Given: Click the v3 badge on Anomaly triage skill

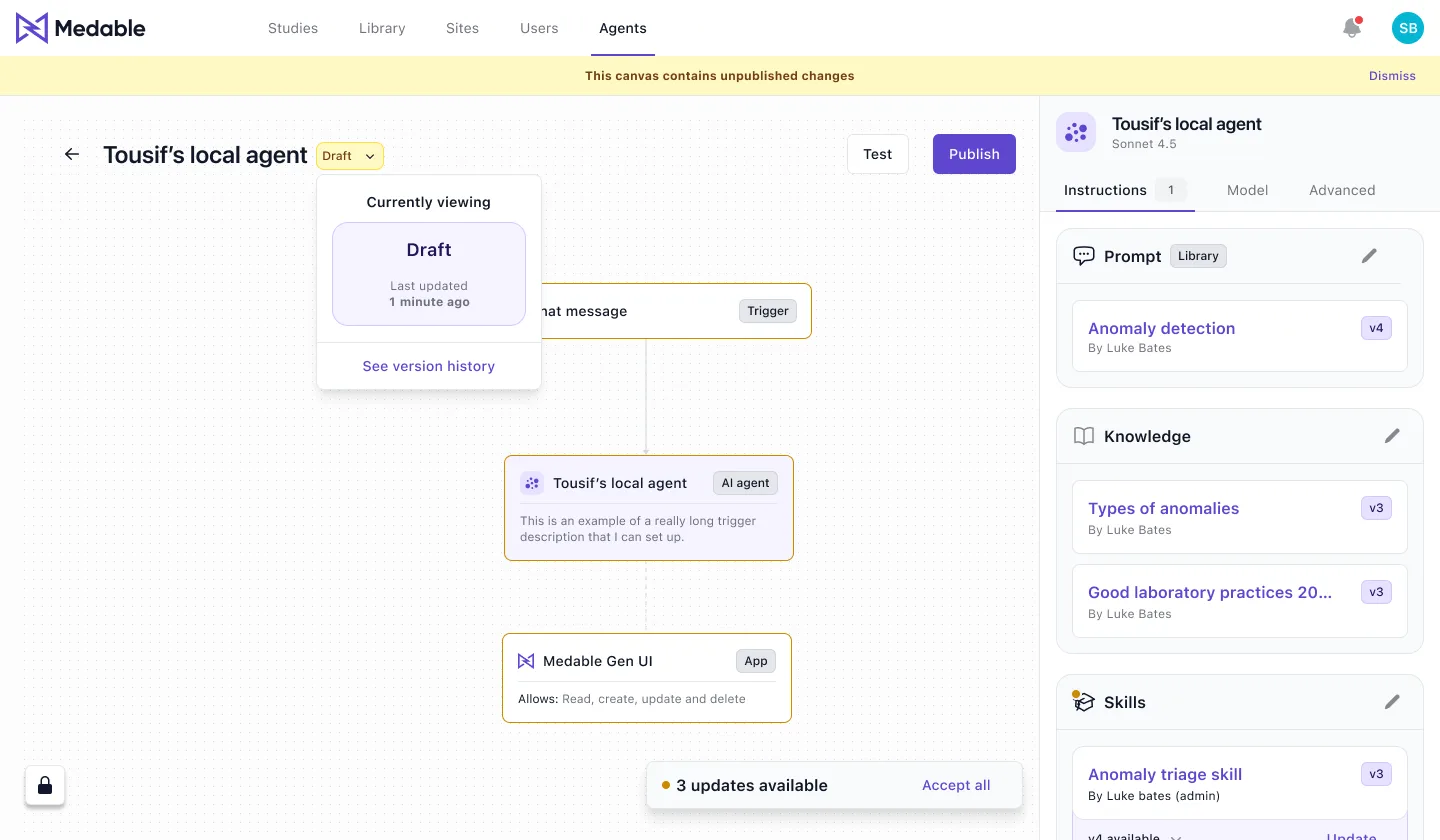Looking at the screenshot, I should click(1376, 774).
